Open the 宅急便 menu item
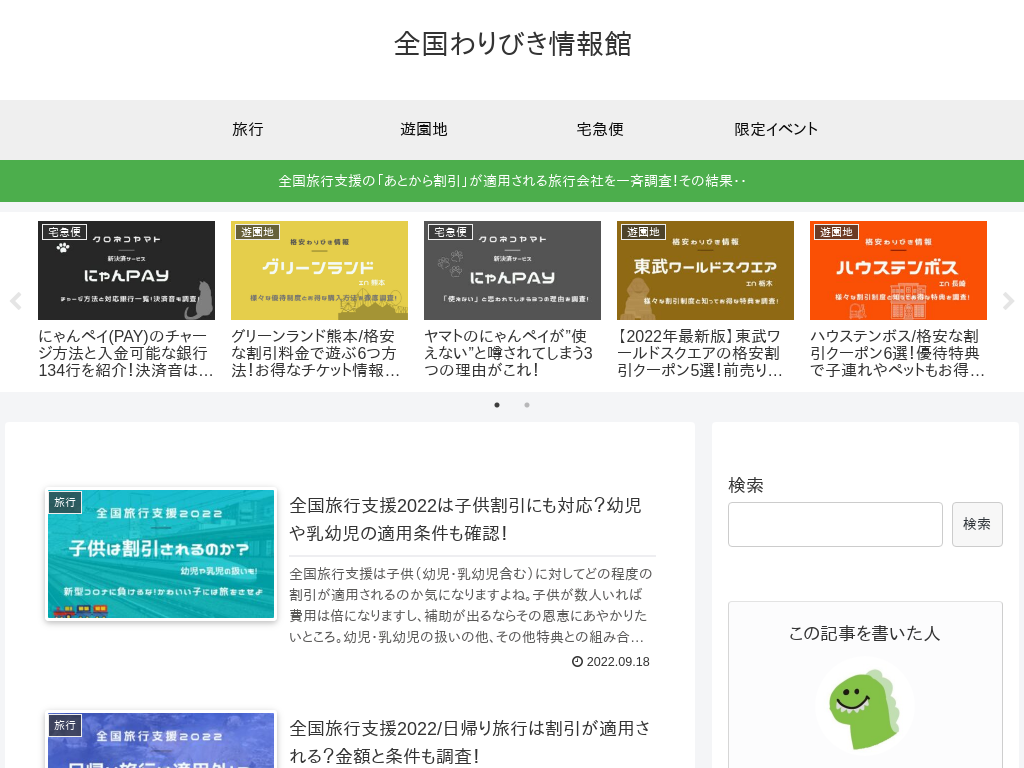The image size is (1024, 768). coord(600,129)
